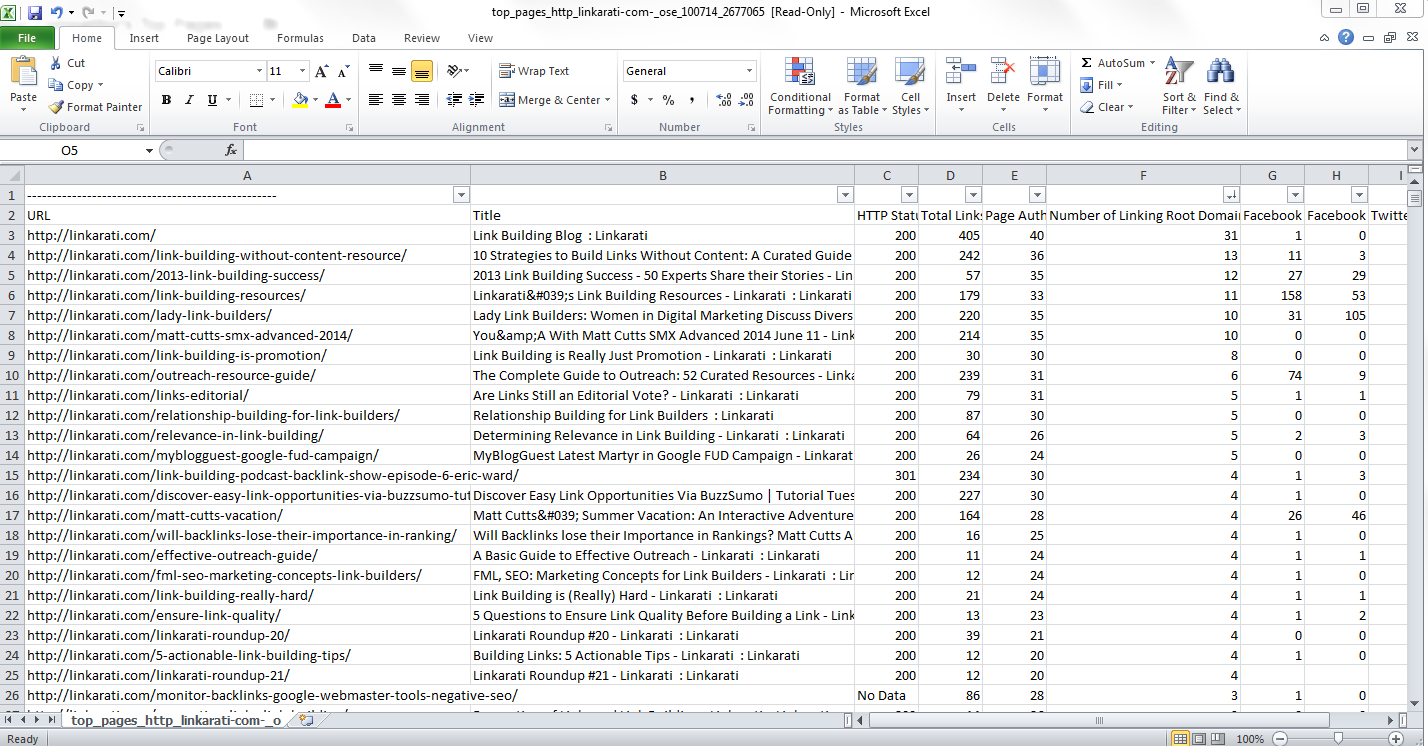The height and width of the screenshot is (746, 1428).
Task: Open the General number format dropdown
Action: (750, 71)
